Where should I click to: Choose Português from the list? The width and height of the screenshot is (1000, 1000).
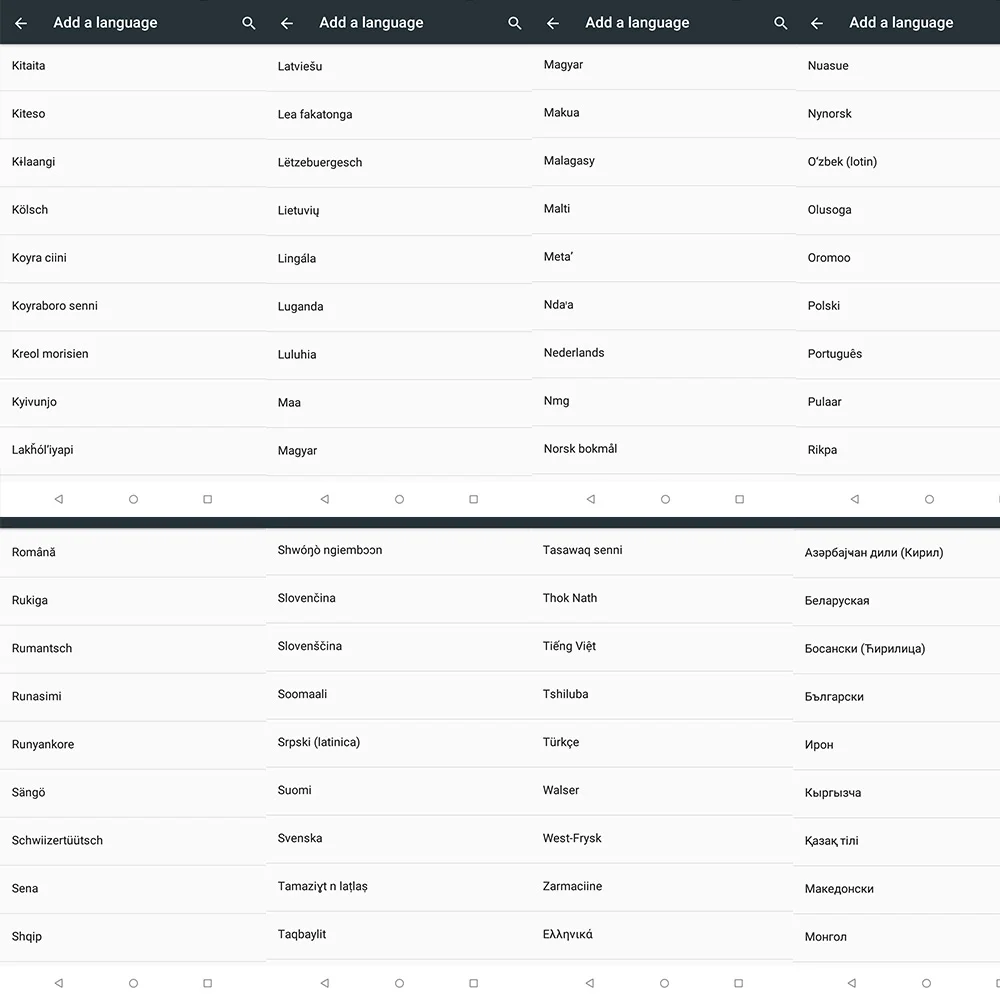click(898, 354)
